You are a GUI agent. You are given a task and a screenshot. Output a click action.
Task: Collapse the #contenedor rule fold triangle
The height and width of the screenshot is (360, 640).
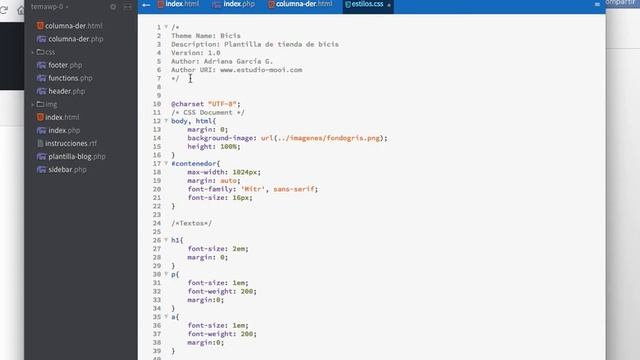[x=166, y=163]
